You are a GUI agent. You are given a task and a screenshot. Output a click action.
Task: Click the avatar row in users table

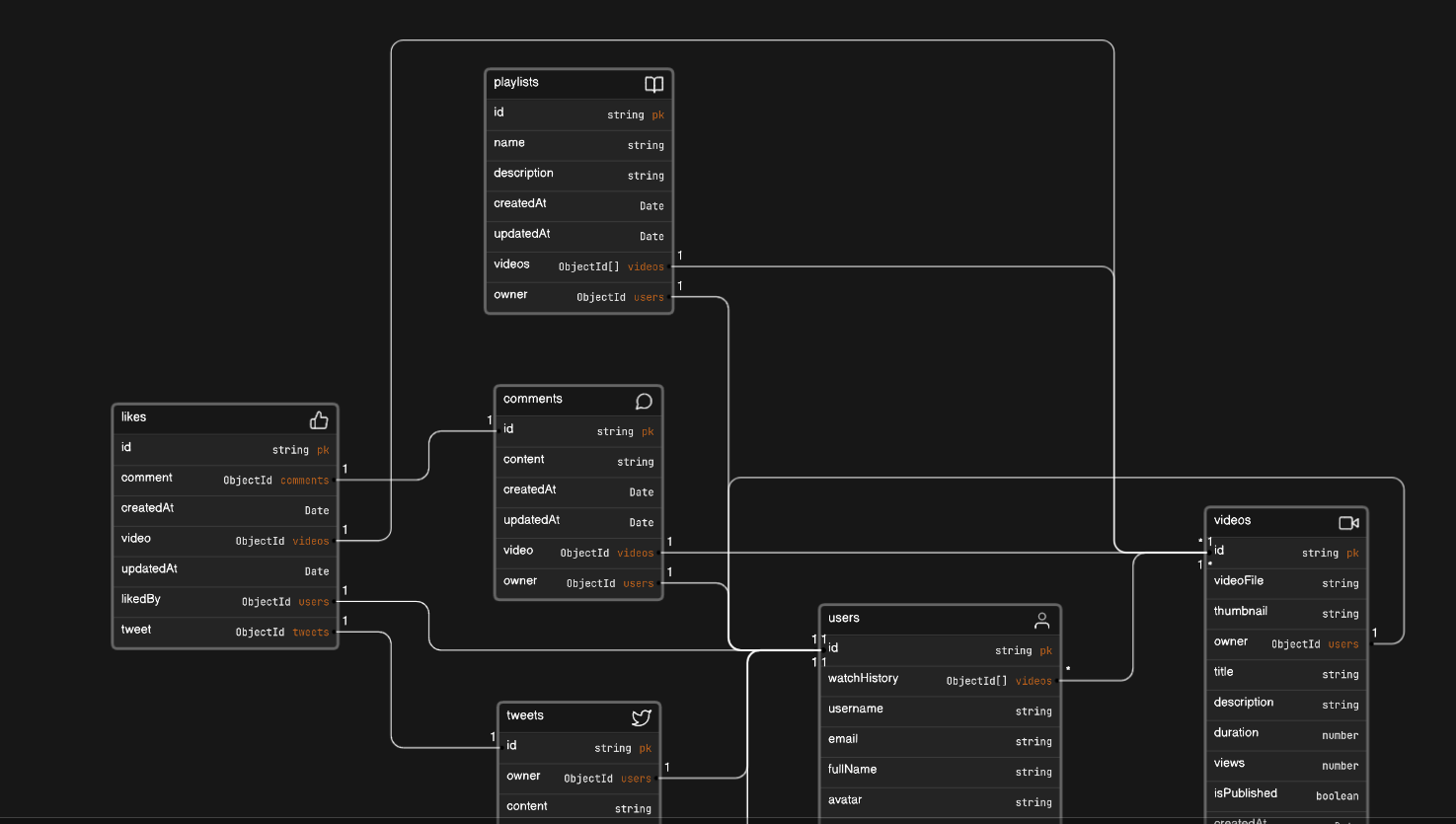coord(940,802)
